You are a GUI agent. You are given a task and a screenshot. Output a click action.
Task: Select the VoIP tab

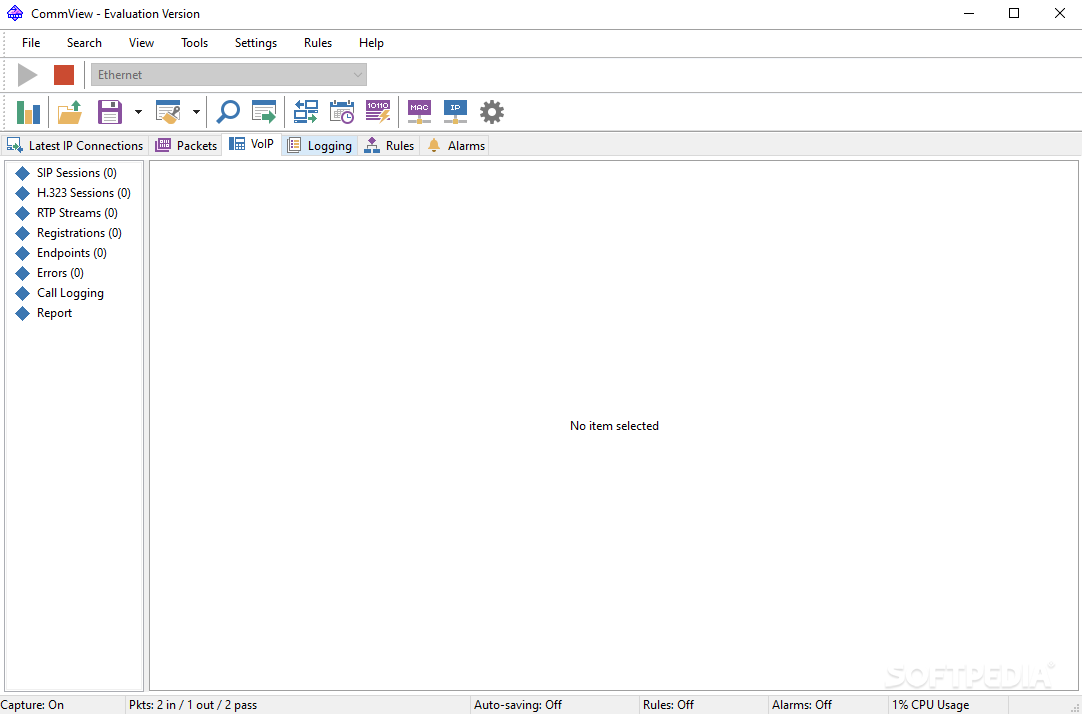[252, 144]
